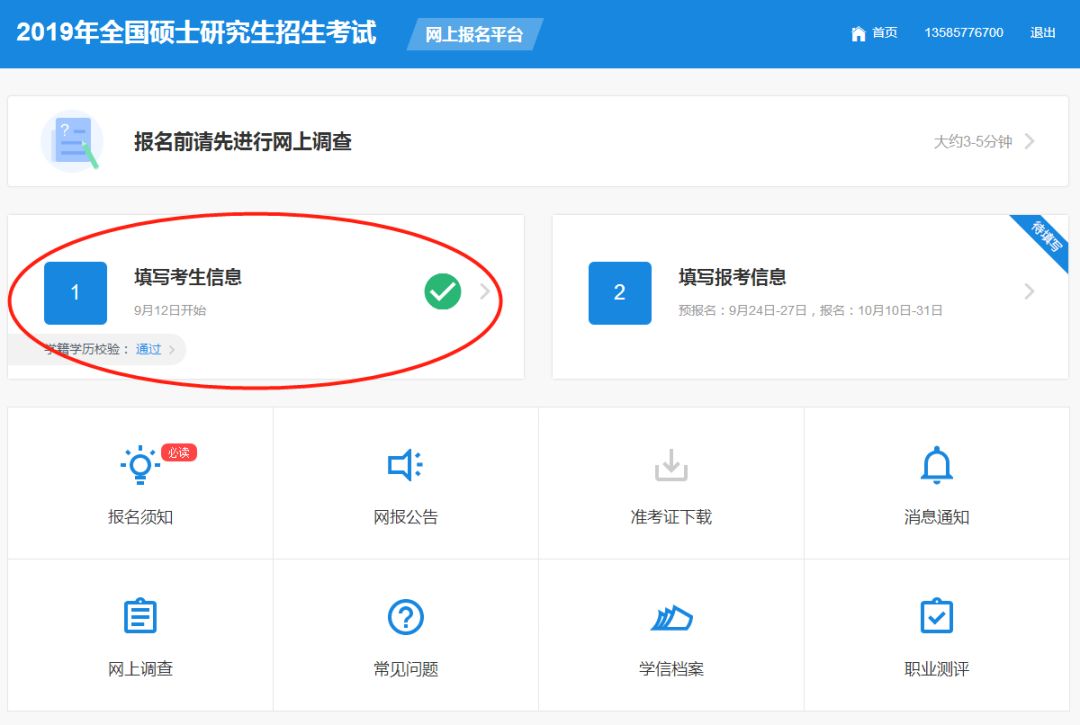1080x725 pixels.
Task: Expand the 填写报考信息 chevron arrow
Action: click(x=1029, y=292)
